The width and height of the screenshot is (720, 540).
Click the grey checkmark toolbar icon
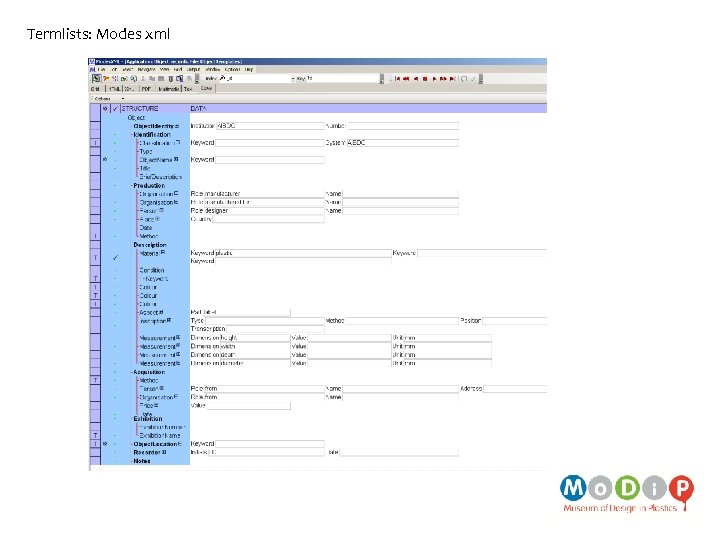(x=472, y=79)
